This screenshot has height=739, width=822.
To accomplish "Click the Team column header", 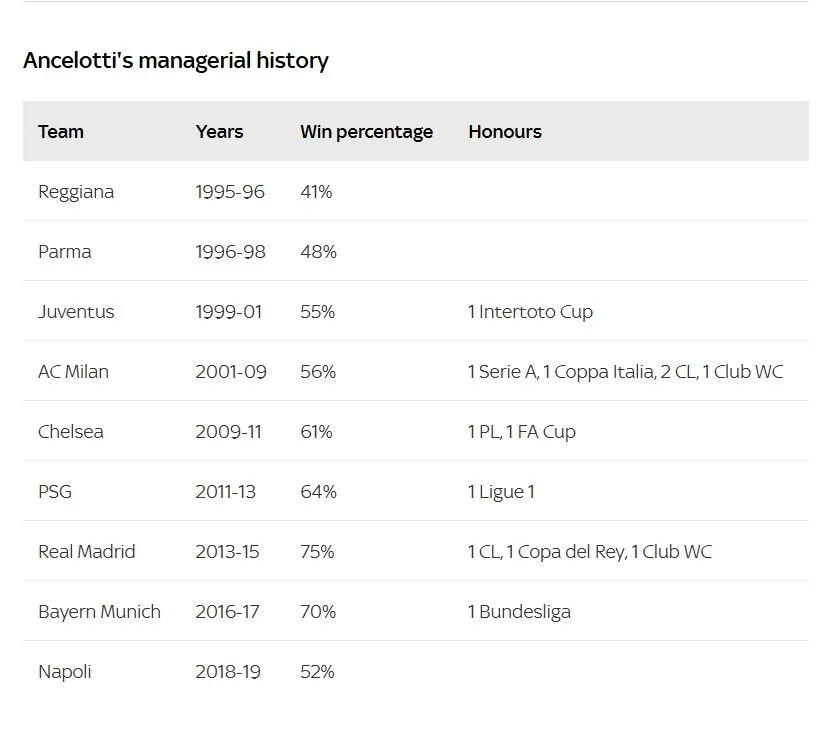I will click(x=61, y=131).
